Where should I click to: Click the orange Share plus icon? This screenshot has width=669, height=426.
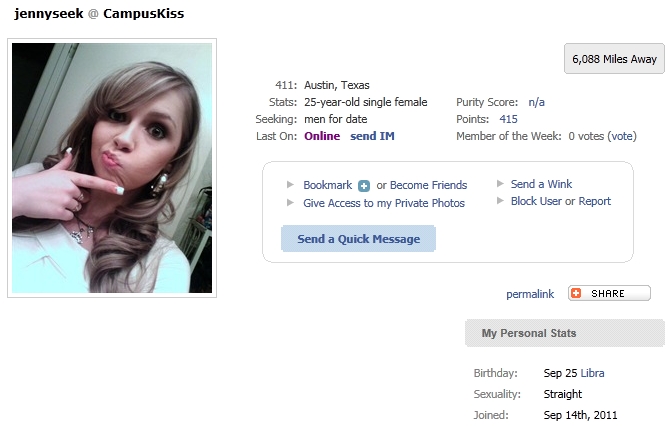point(576,293)
